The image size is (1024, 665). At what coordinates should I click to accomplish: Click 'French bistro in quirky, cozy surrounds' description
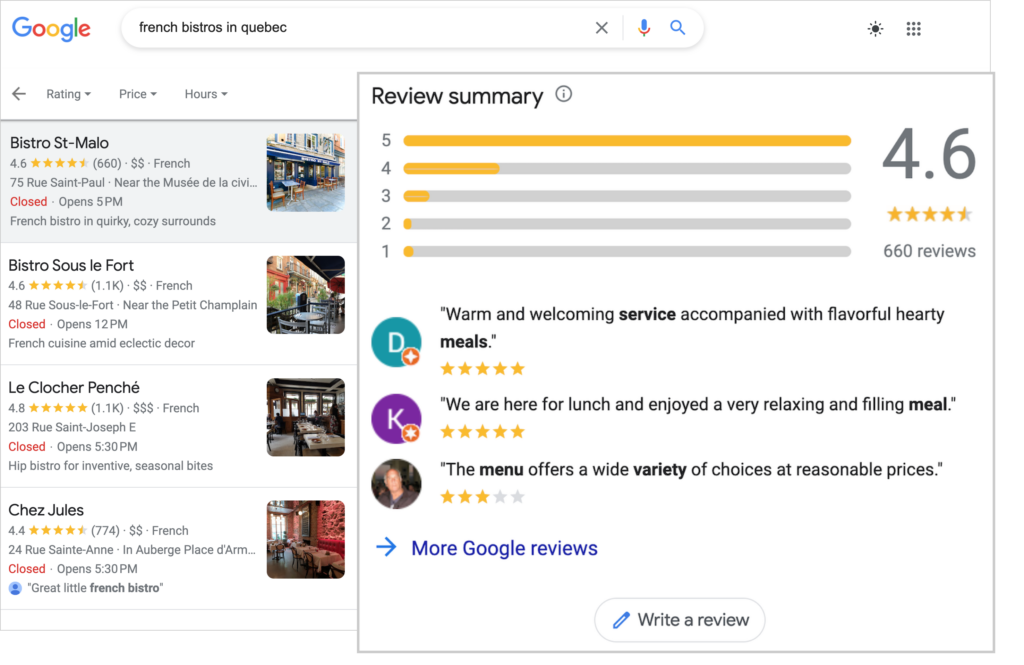pos(112,221)
